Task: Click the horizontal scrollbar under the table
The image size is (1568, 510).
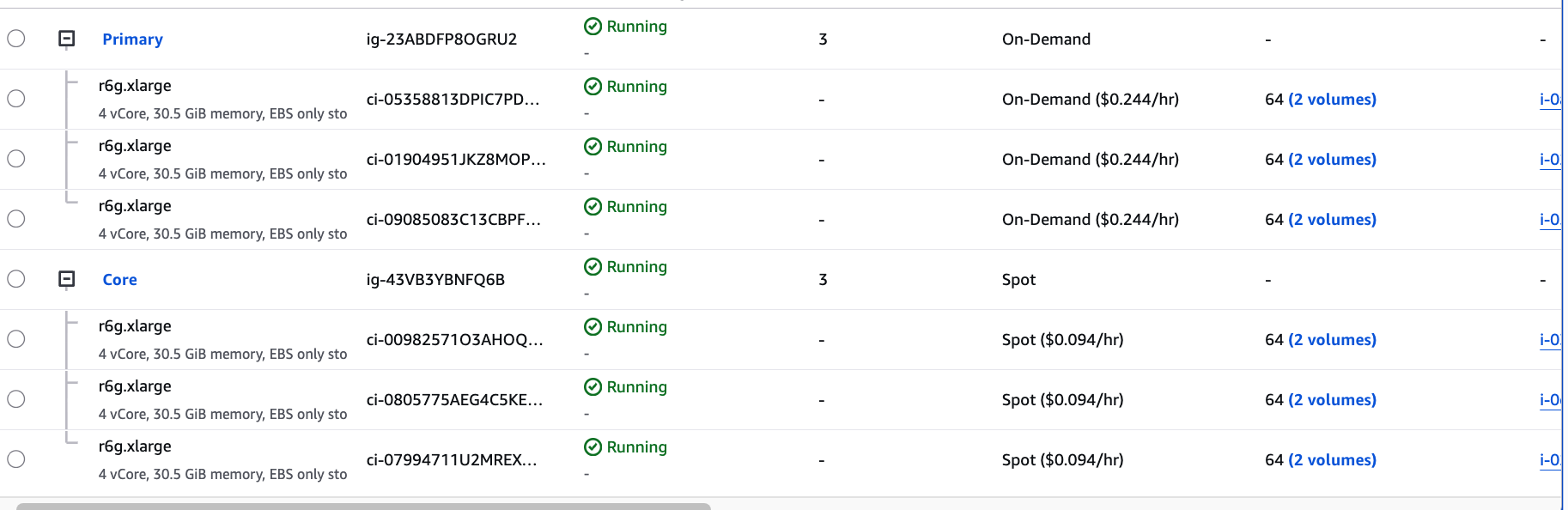Action: coord(363,507)
